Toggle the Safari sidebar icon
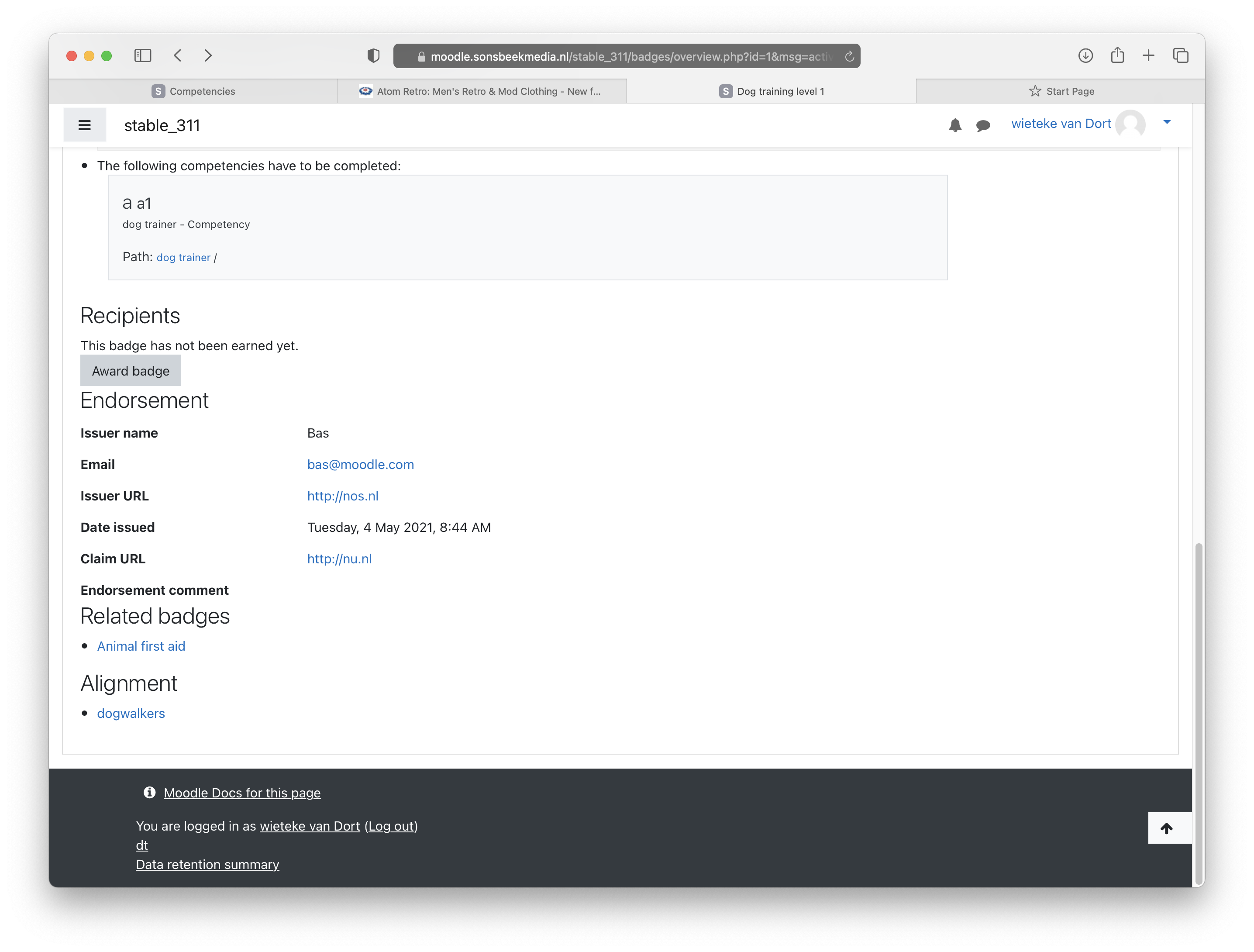 coord(142,55)
